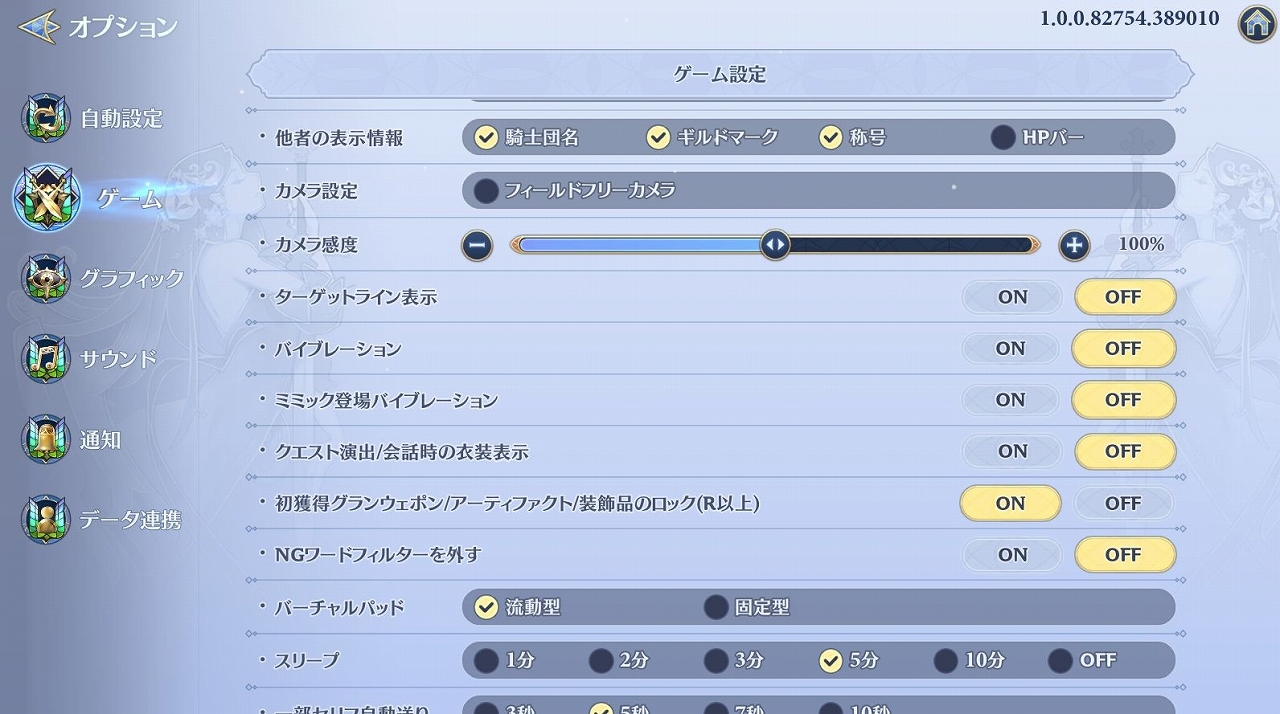Open the グラフィック eye icon
1280x714 pixels.
(45, 279)
